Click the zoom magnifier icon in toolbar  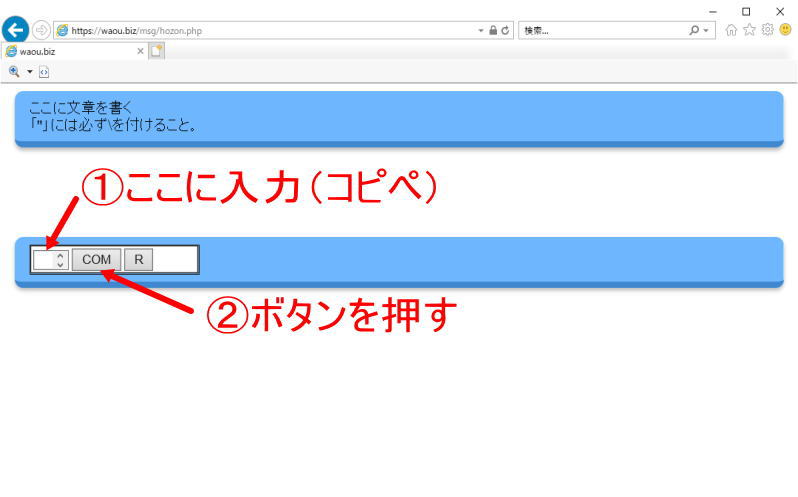[14, 72]
